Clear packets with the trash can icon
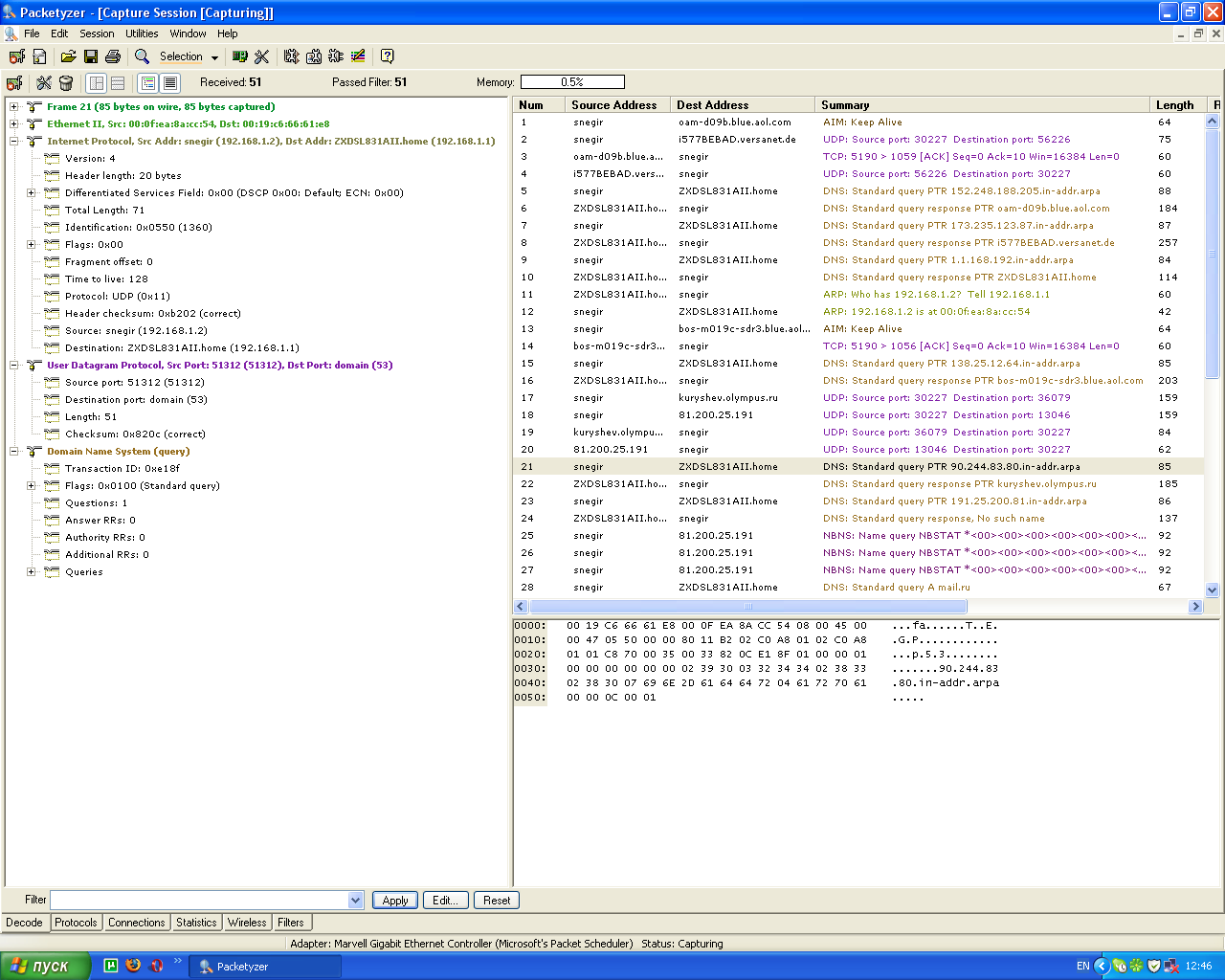The height and width of the screenshot is (980, 1225). coord(66,83)
